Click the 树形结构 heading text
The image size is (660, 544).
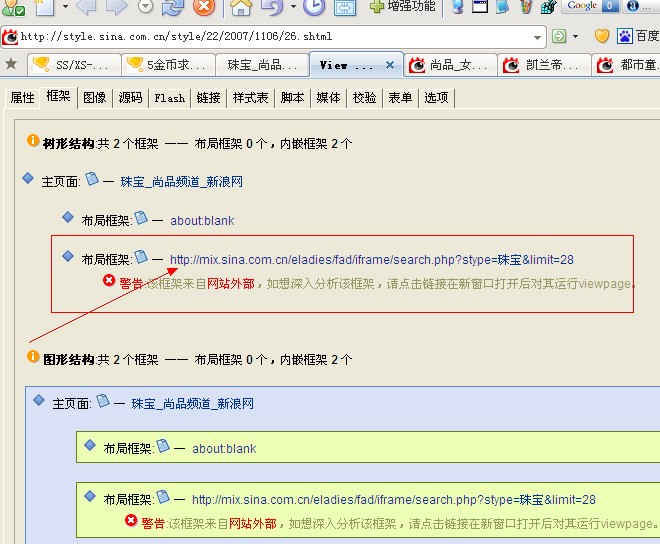(x=69, y=144)
